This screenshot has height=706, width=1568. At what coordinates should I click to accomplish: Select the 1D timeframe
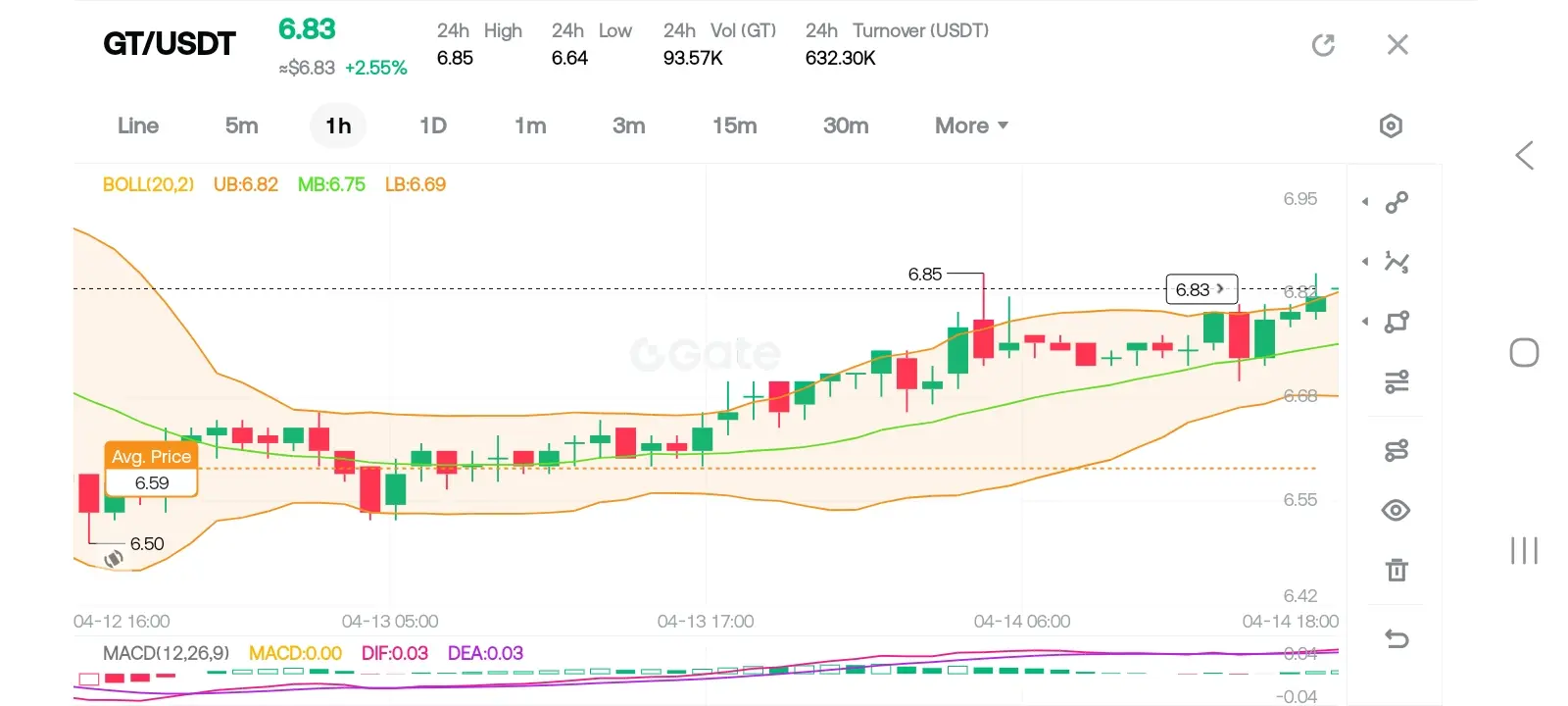[x=433, y=126]
